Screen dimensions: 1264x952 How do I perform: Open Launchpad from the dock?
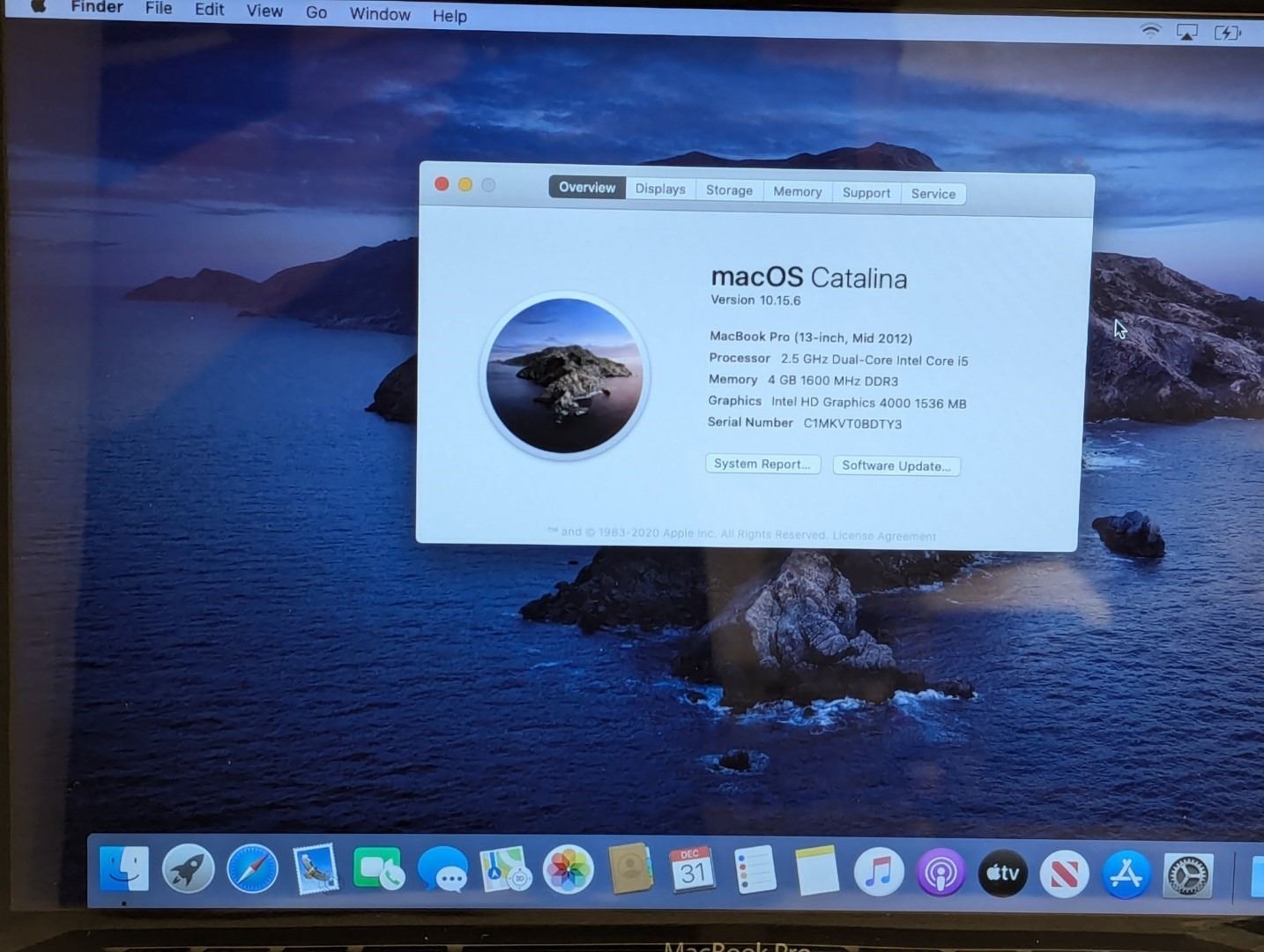(x=189, y=868)
